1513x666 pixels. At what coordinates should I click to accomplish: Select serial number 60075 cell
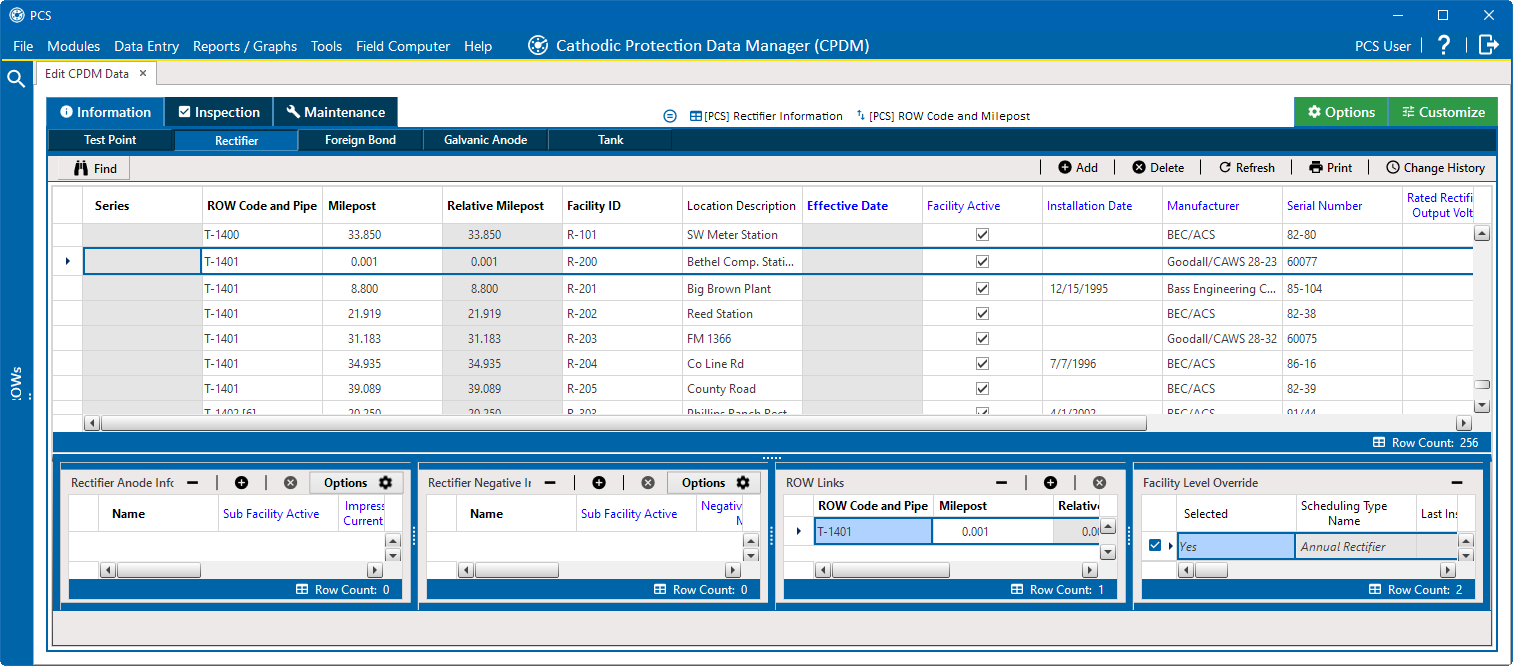coord(1342,339)
